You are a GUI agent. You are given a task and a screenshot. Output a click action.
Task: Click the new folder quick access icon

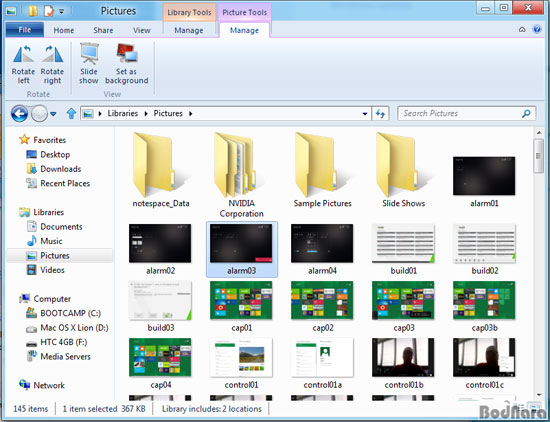point(33,11)
